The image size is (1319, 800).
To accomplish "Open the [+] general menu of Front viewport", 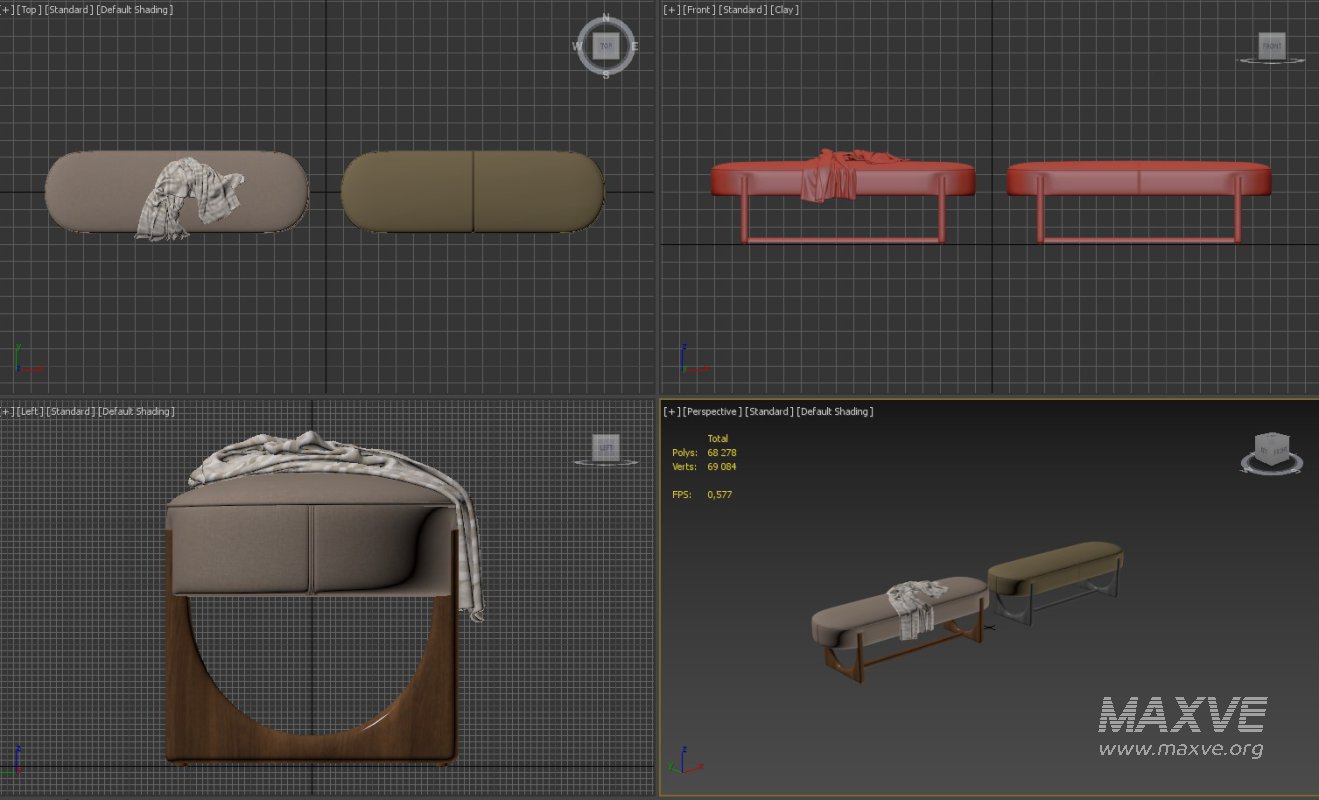I will [671, 10].
